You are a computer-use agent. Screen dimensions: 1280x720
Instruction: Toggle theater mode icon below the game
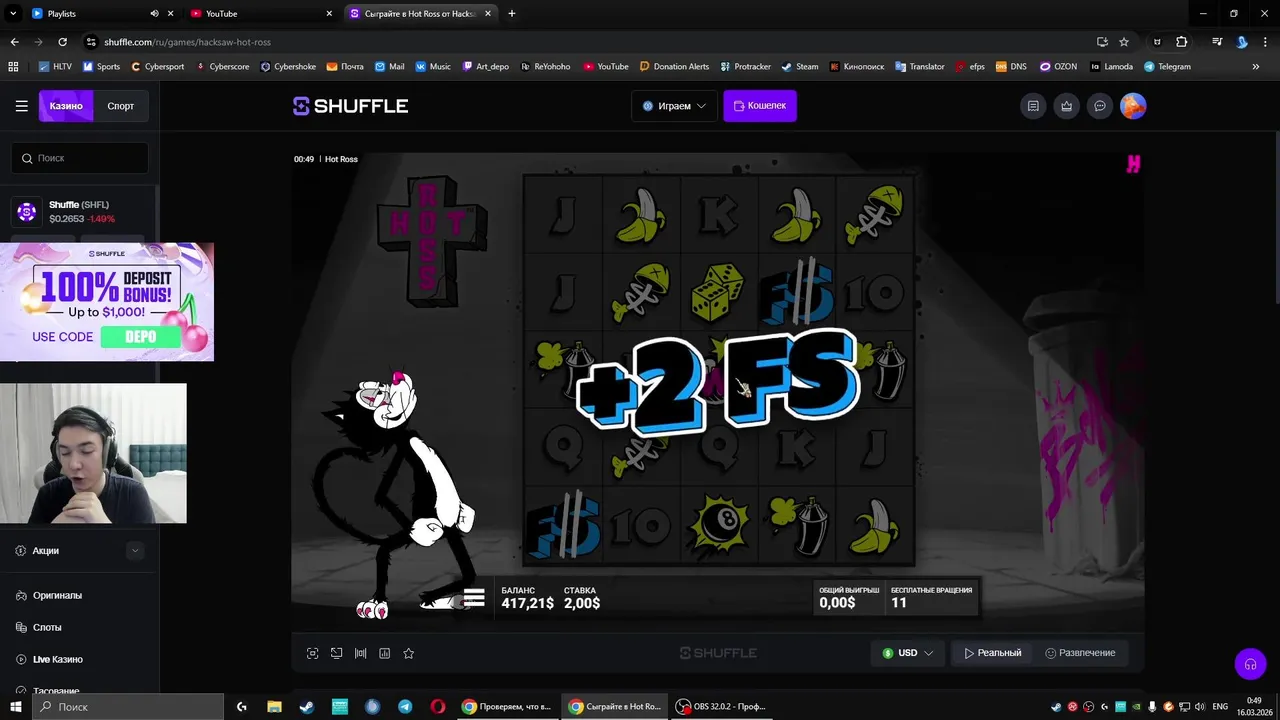[361, 653]
